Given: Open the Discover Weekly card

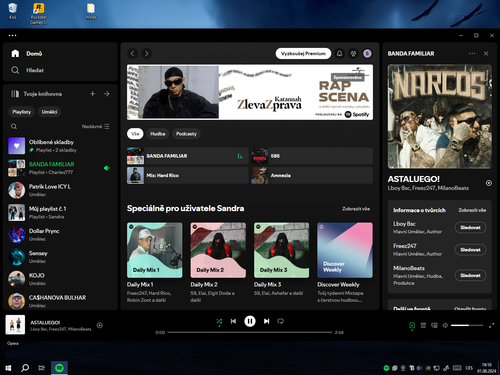Looking at the screenshot, I should click(x=345, y=263).
